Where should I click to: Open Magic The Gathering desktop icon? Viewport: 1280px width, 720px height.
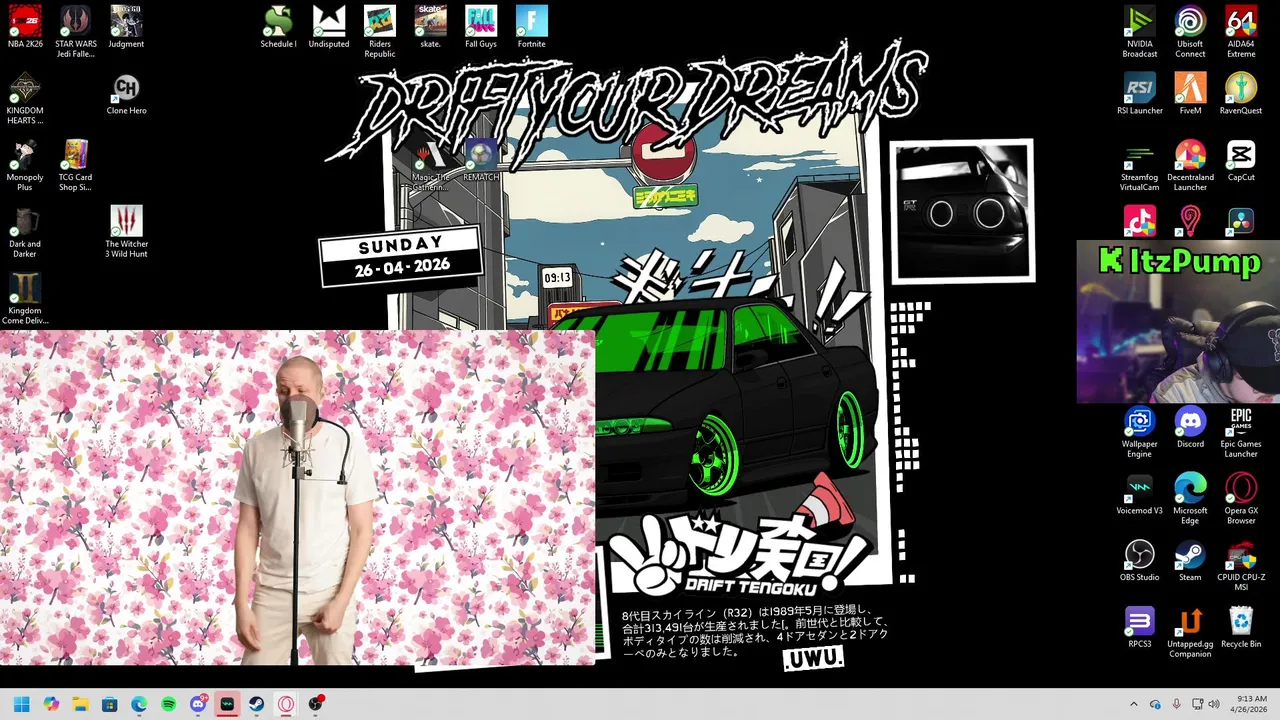(431, 165)
